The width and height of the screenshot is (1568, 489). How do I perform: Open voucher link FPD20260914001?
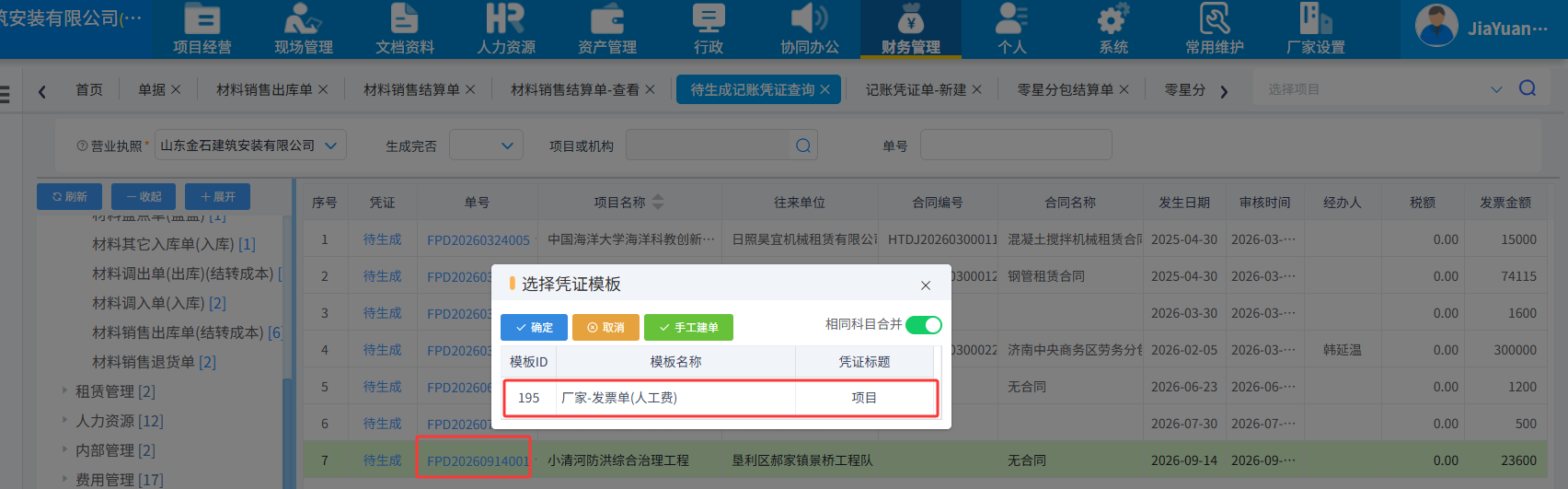click(478, 460)
